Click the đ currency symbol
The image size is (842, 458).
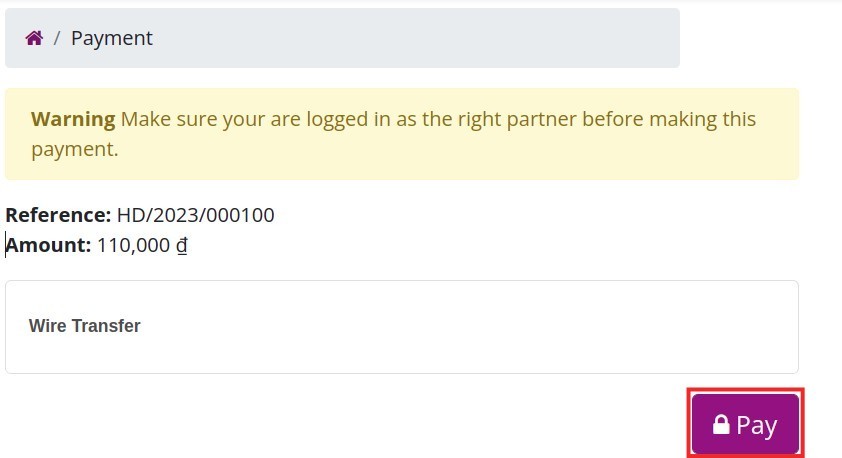tap(183, 245)
